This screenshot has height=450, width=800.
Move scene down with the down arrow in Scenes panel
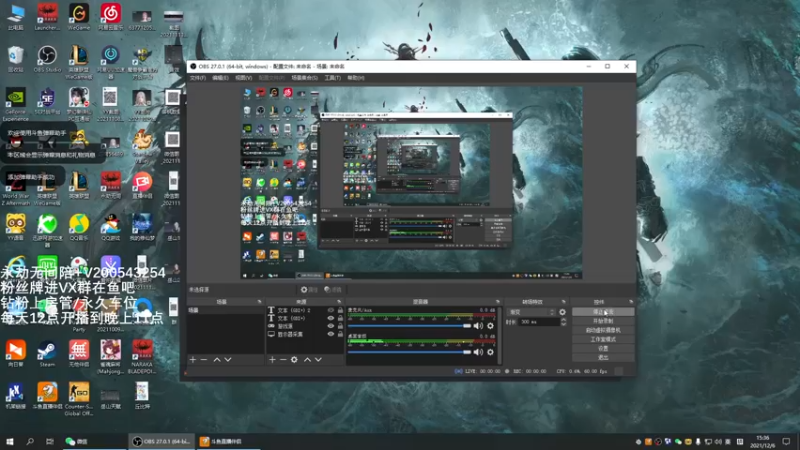tap(228, 360)
